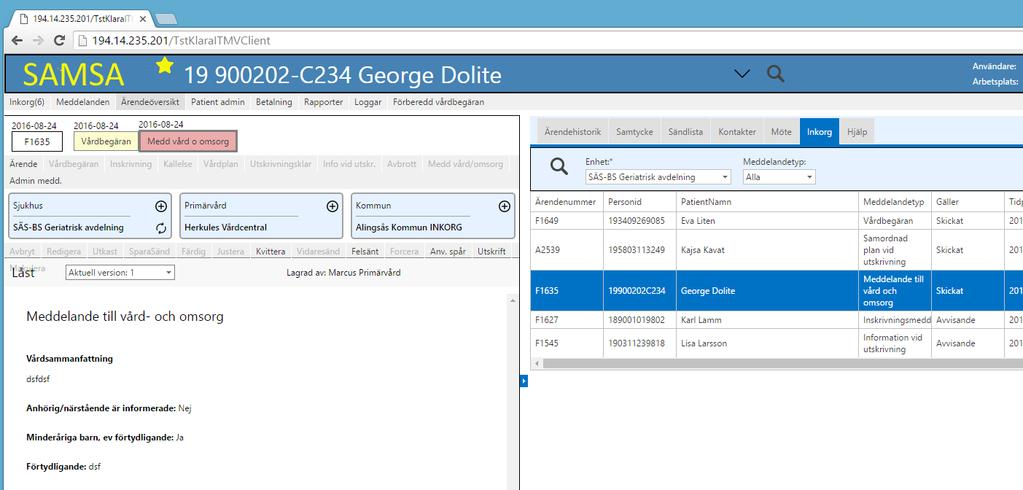Select row A2539 Kajsa Kavat
Image resolution: width=1023 pixels, height=490 pixels.
tap(776, 250)
